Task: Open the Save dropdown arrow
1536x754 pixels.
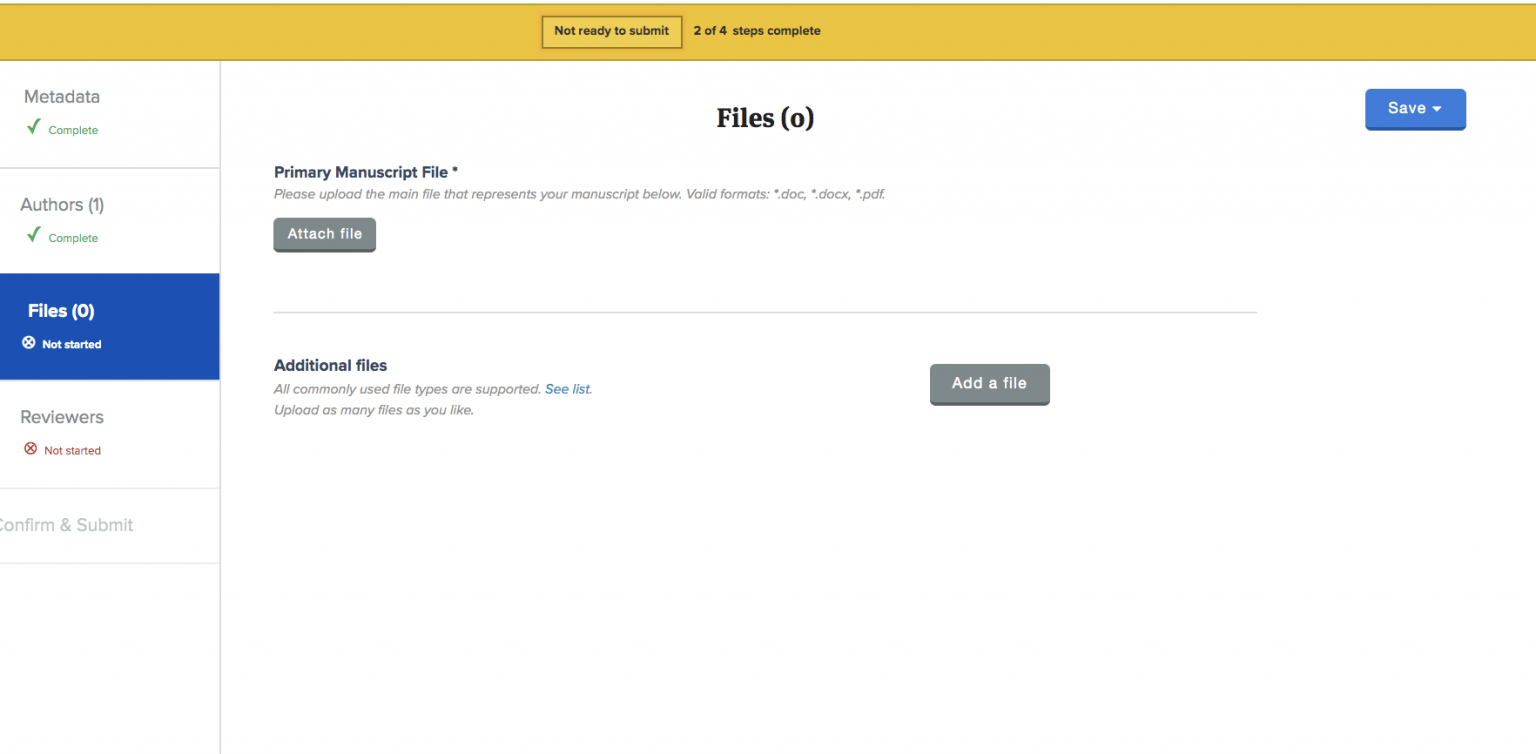Action: click(x=1437, y=109)
